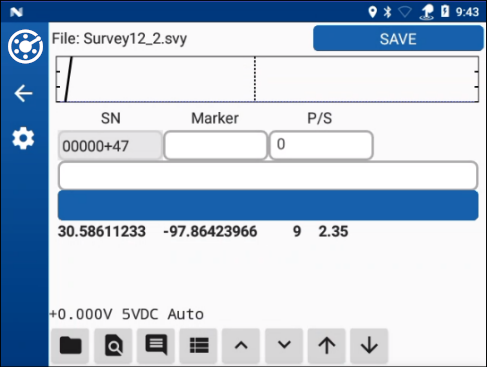Click the chevron up button

(241, 345)
